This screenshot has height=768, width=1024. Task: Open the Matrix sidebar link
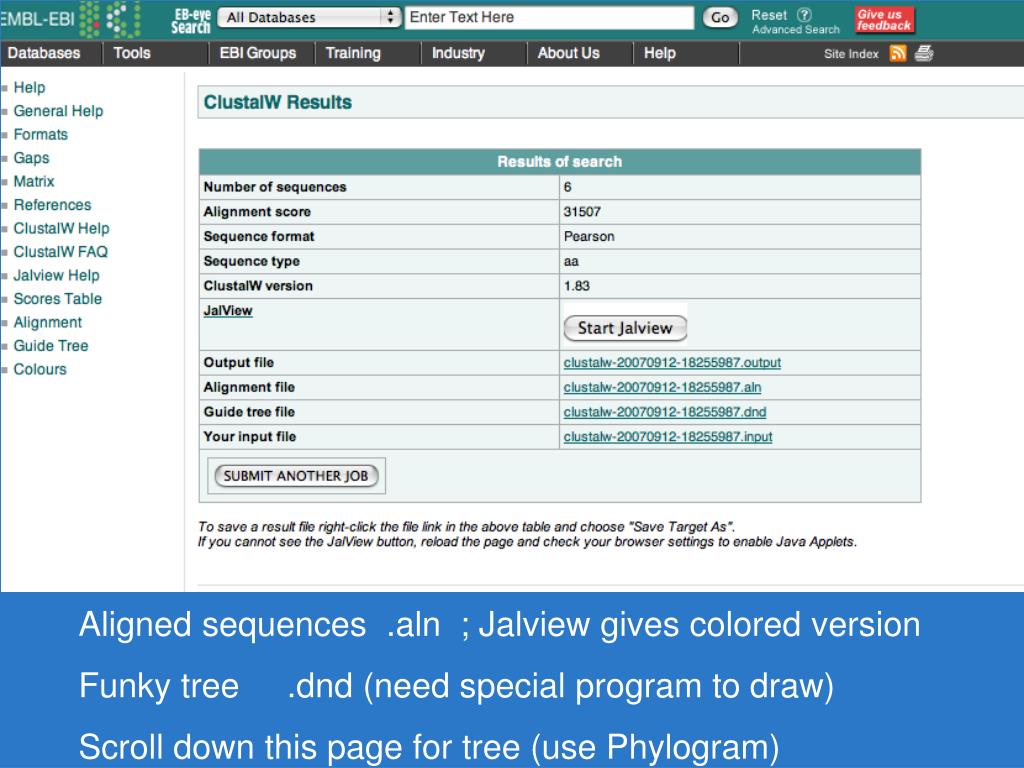pyautogui.click(x=34, y=182)
